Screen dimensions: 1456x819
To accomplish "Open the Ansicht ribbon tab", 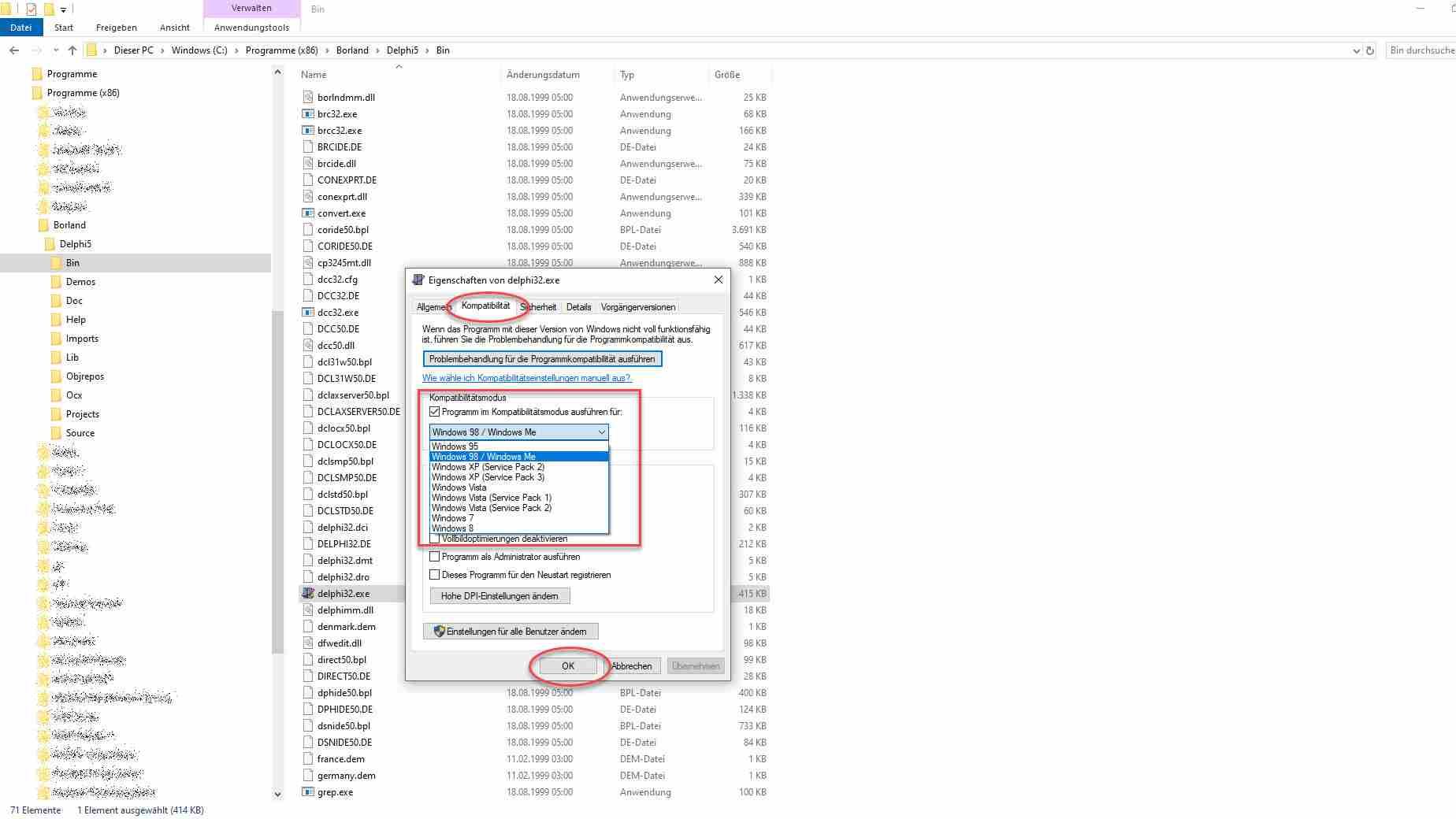I will (175, 28).
